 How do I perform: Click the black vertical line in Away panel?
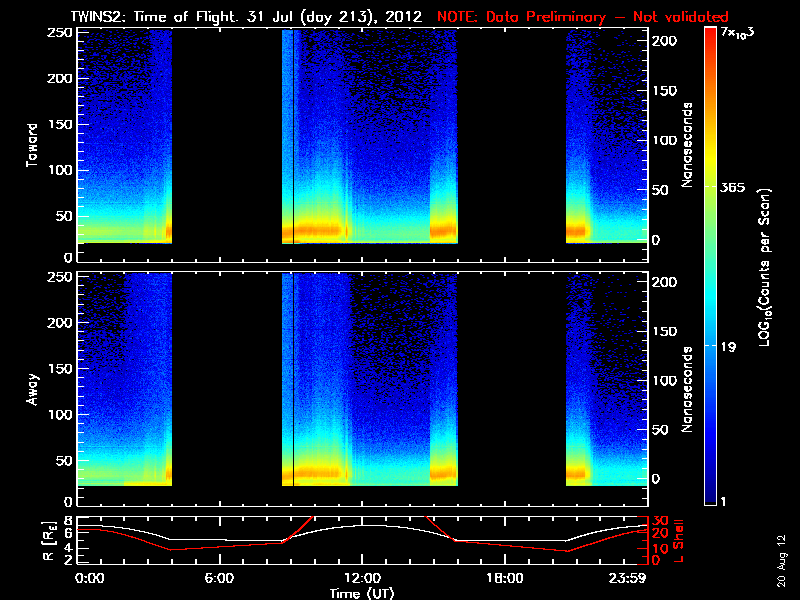coord(294,380)
